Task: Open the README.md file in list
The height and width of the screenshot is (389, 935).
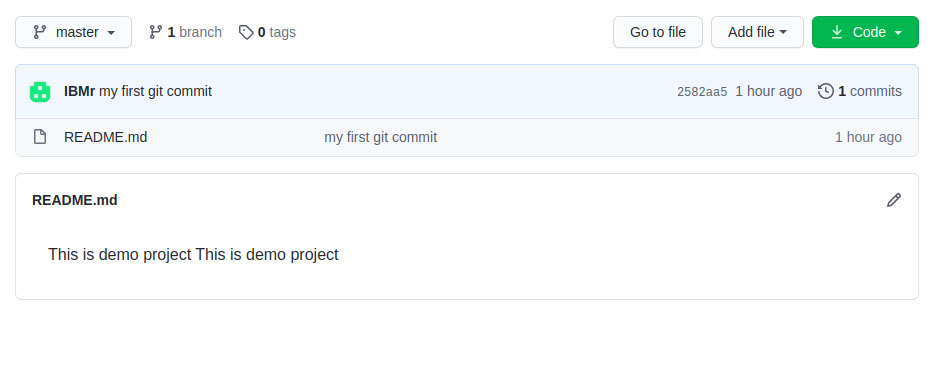Action: tap(106, 137)
